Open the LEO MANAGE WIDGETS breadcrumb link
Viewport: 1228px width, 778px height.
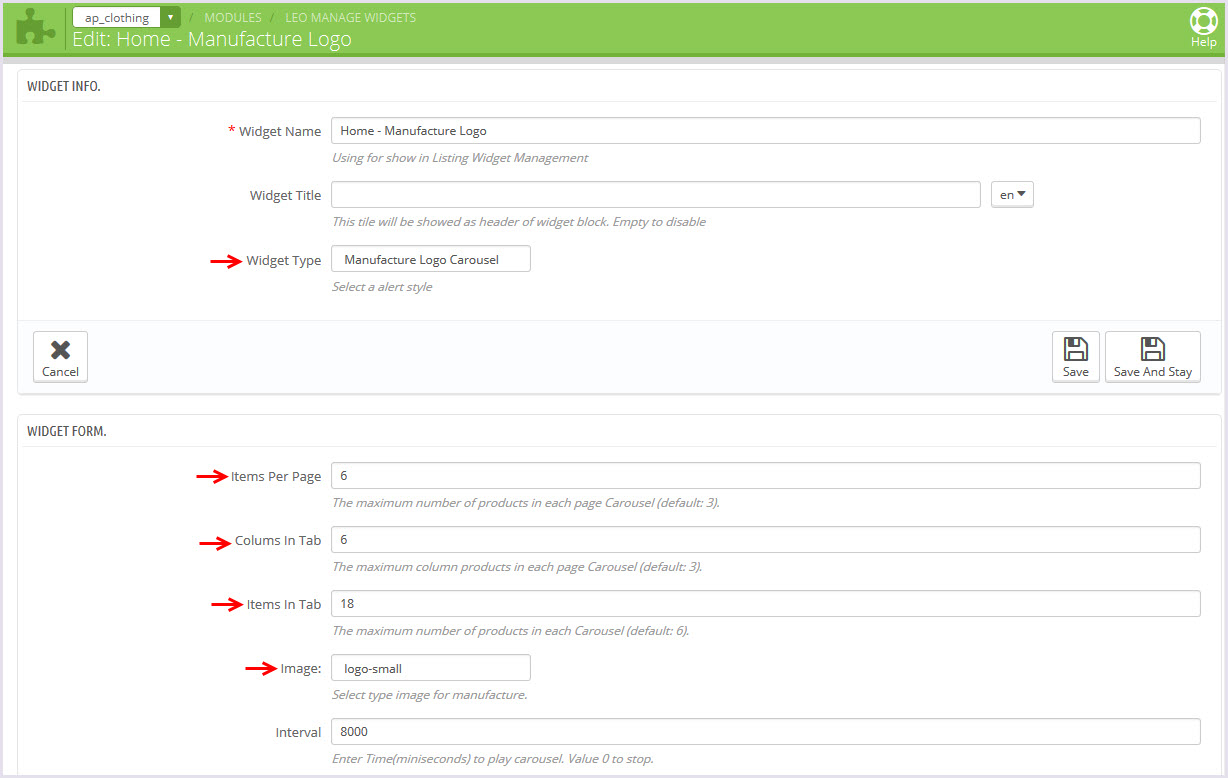point(350,18)
